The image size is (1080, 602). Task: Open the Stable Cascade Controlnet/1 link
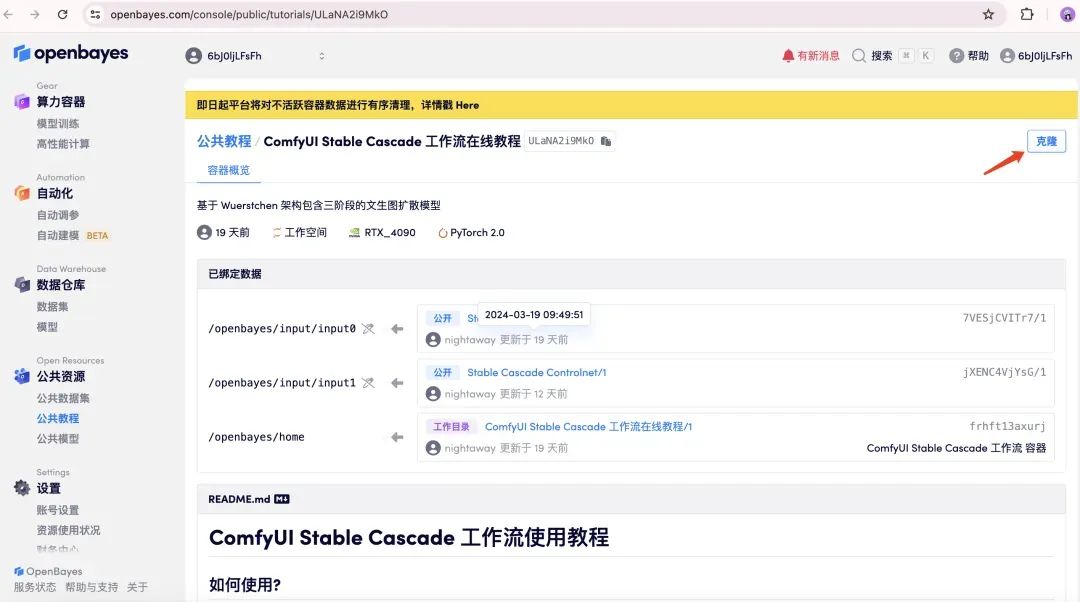pyautogui.click(x=536, y=373)
